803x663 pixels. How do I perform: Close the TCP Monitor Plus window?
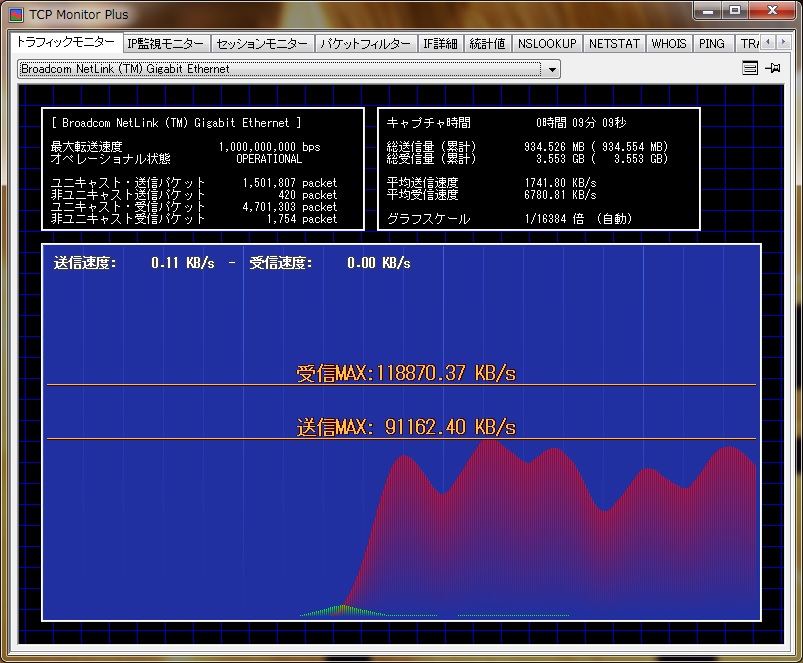[x=772, y=11]
